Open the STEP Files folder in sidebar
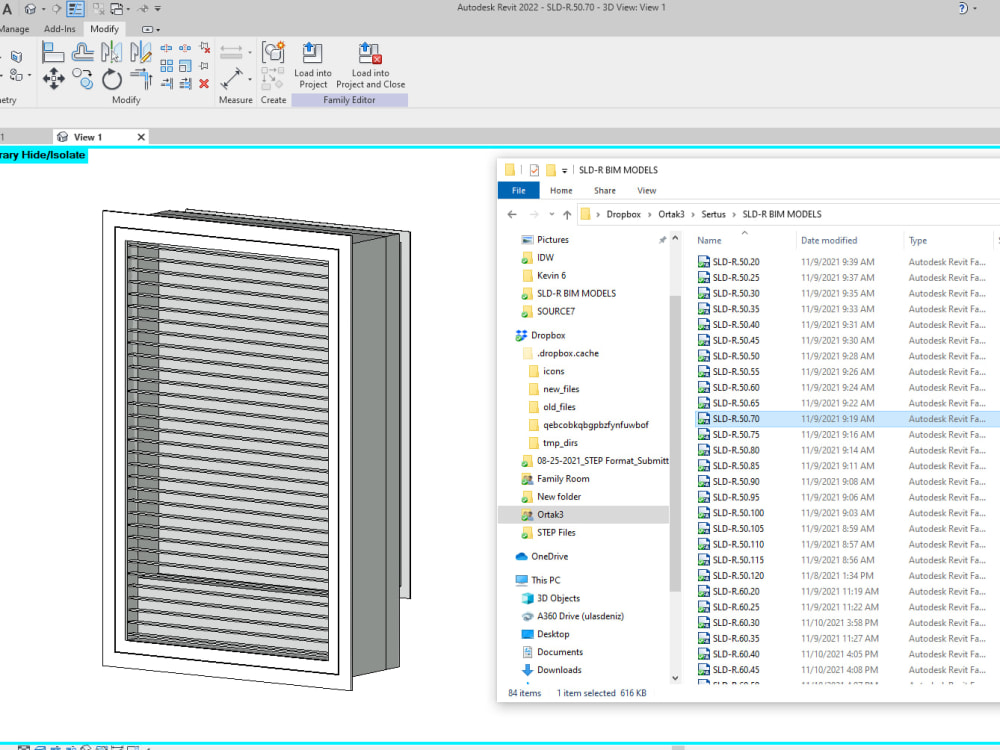Screen dimensions: 1000x750 point(556,532)
